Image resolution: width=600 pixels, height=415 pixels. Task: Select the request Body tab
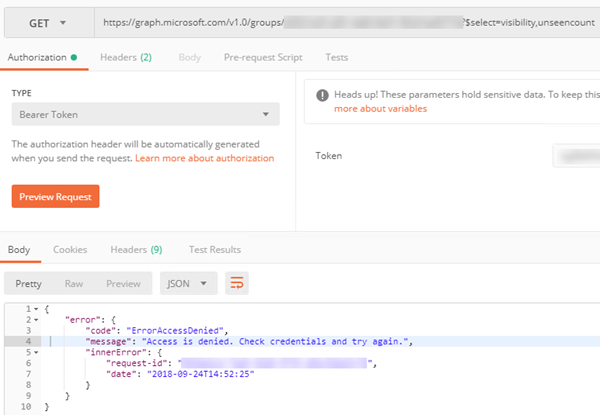point(190,57)
